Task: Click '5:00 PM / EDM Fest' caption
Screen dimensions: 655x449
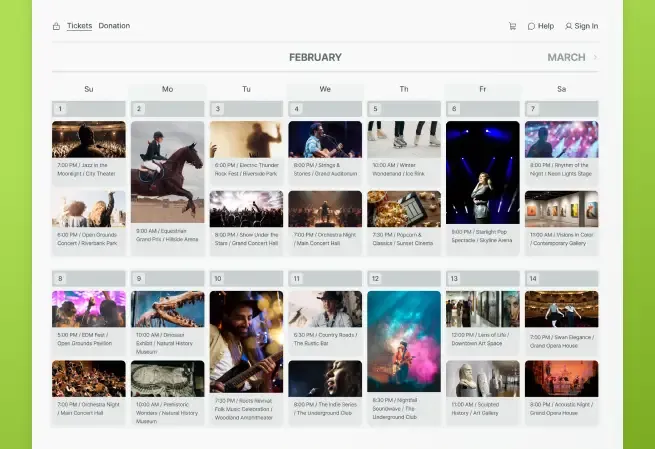Action: pos(84,339)
